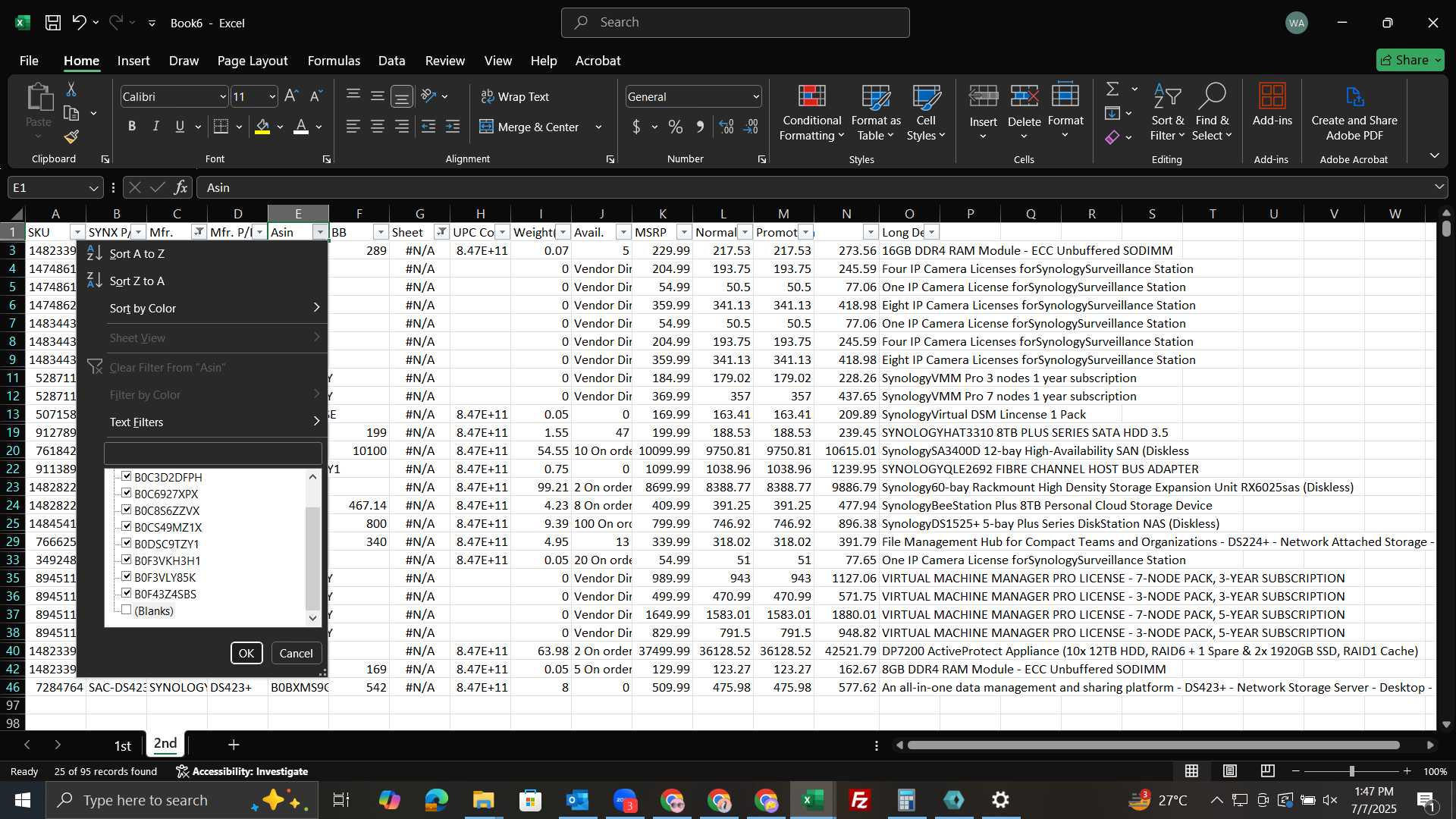Click the Comma Style icon
The image size is (1456, 819).
pos(700,127)
